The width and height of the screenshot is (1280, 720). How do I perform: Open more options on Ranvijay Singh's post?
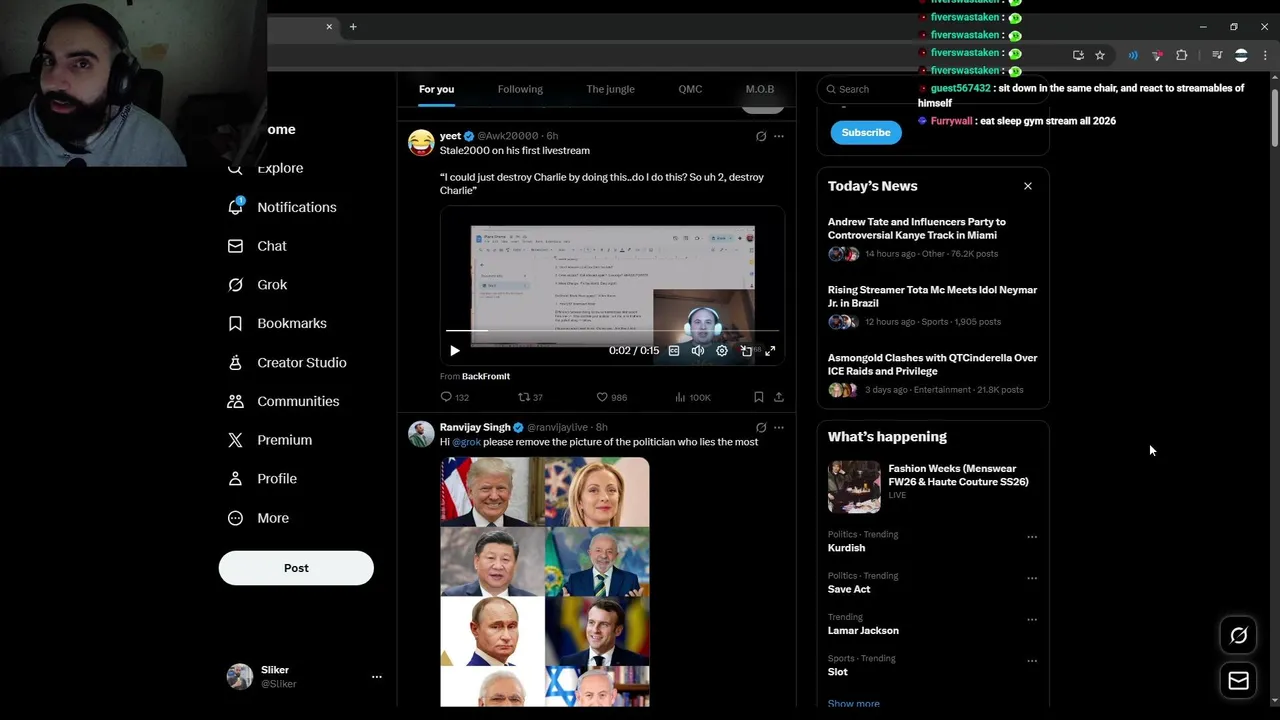click(779, 427)
